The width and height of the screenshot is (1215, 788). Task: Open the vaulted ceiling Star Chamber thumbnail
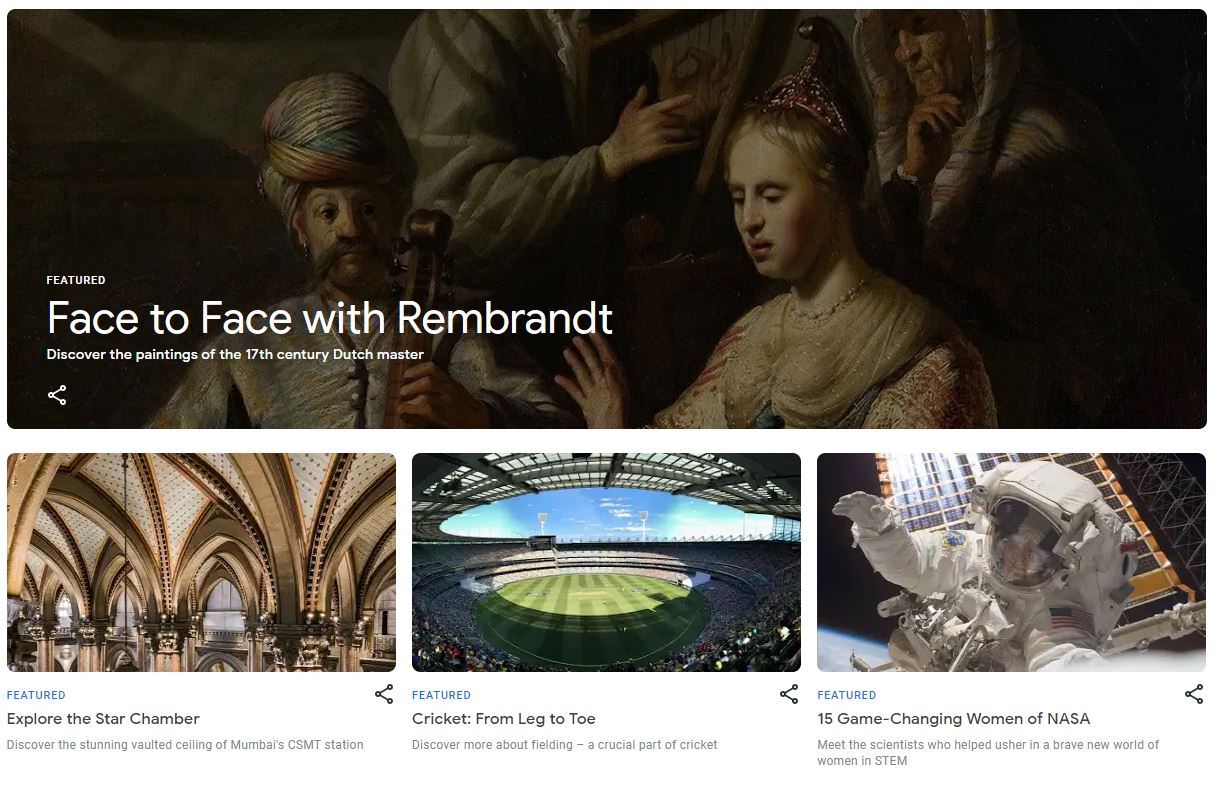(201, 562)
